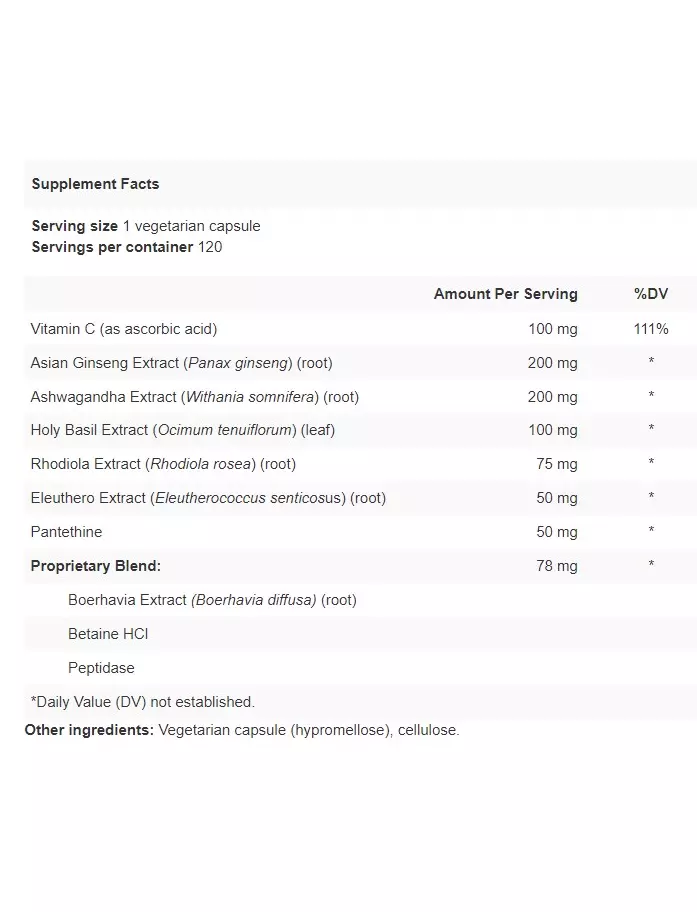Viewport: 697px width, 912px height.
Task: Click the 111% daily value figure
Action: [x=651, y=329]
